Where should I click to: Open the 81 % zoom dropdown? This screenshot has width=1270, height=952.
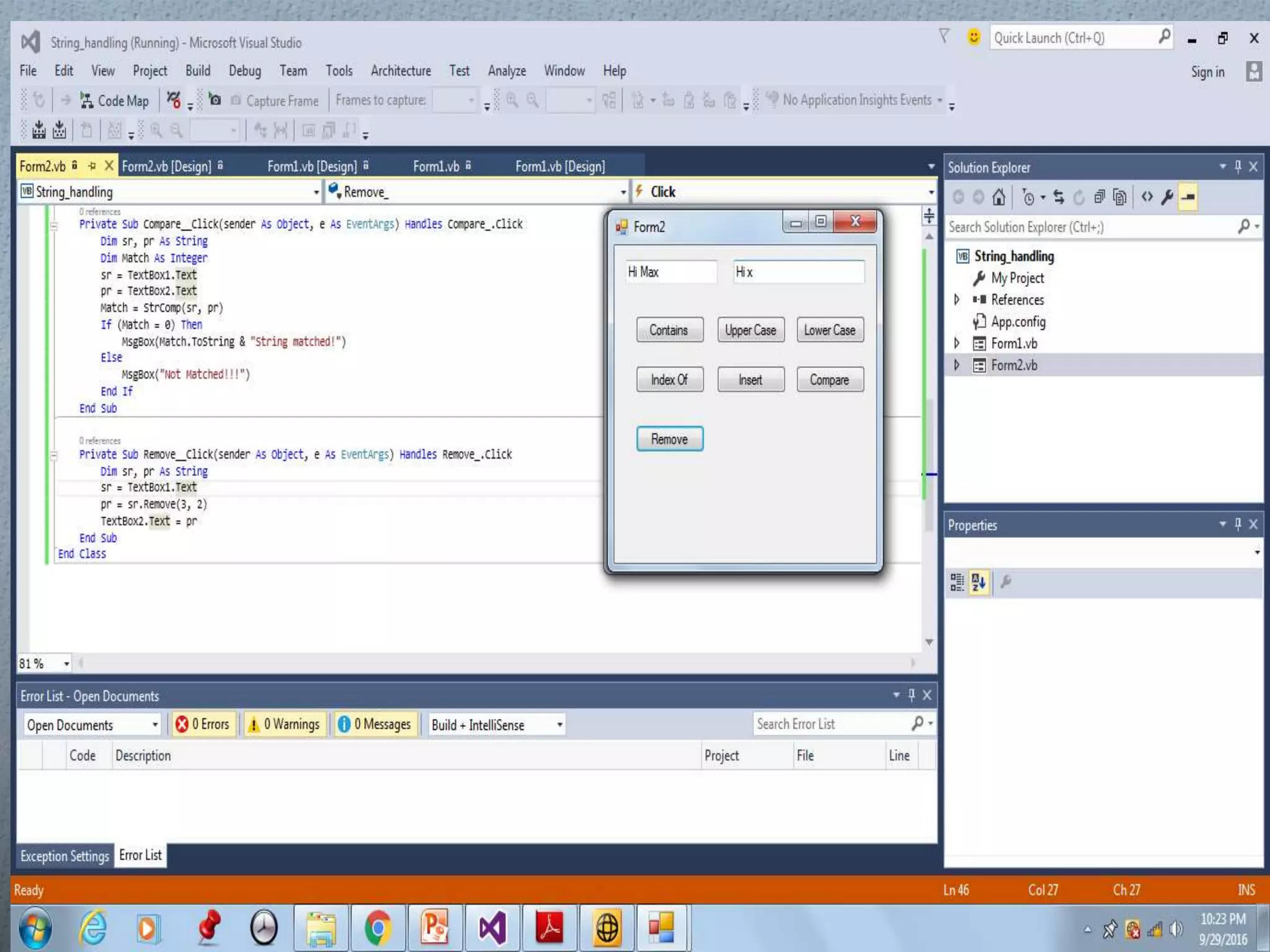[x=66, y=664]
